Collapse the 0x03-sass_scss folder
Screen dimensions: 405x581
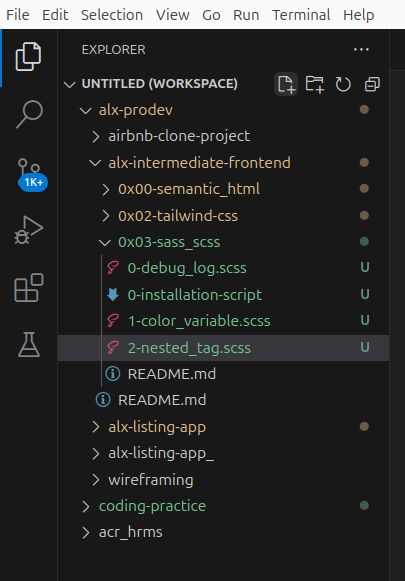(x=105, y=242)
